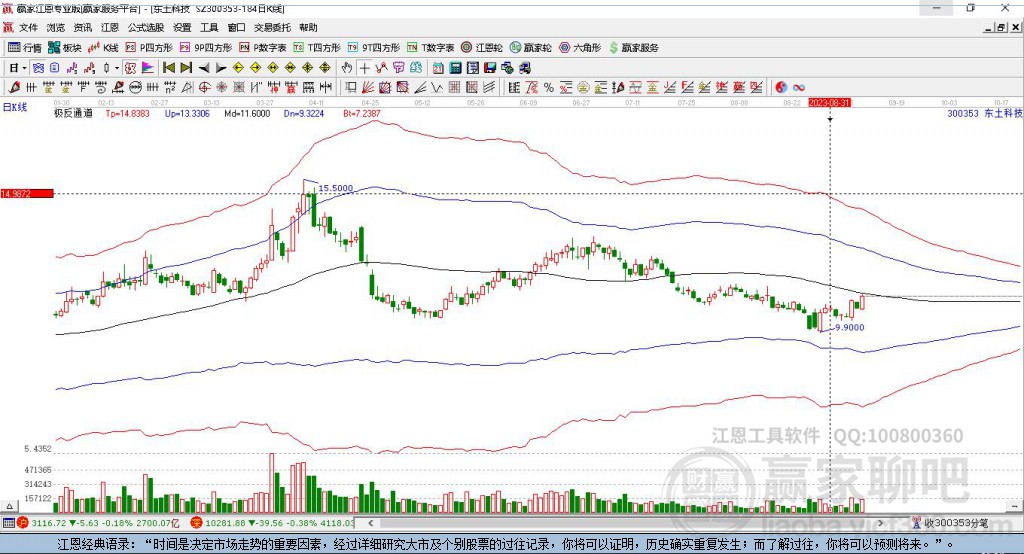The image size is (1024, 554).
Task: Open the T四方形 tool
Action: tap(317, 48)
